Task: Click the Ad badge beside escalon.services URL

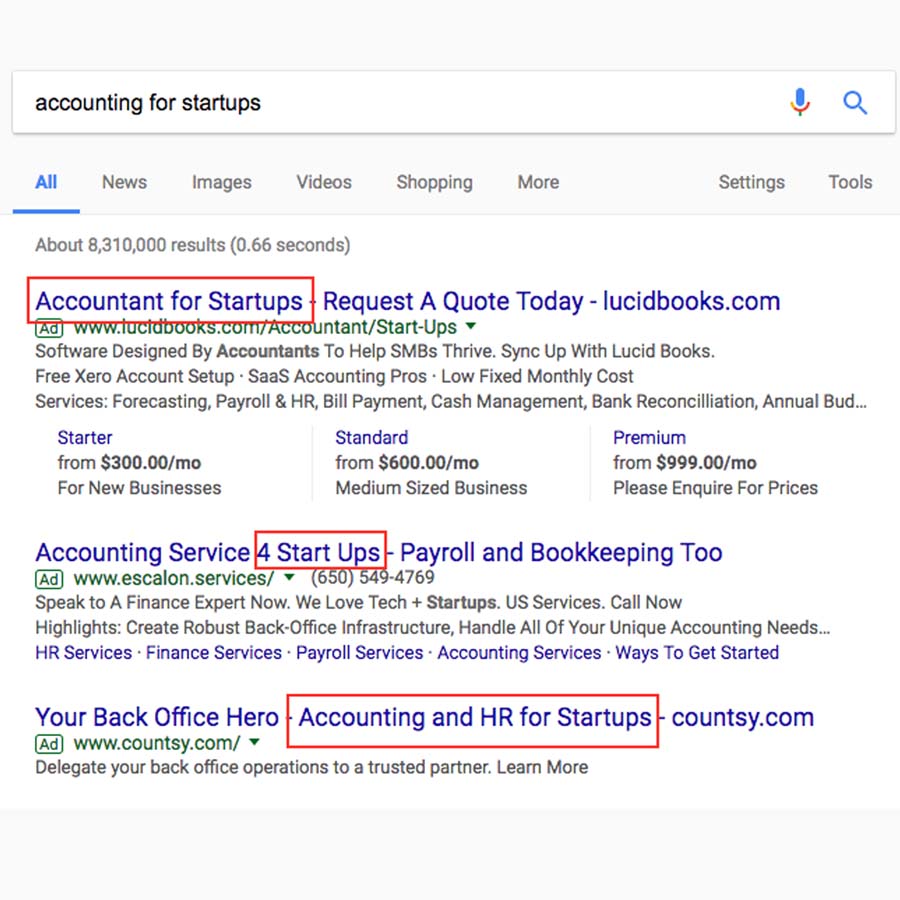Action: [49, 579]
